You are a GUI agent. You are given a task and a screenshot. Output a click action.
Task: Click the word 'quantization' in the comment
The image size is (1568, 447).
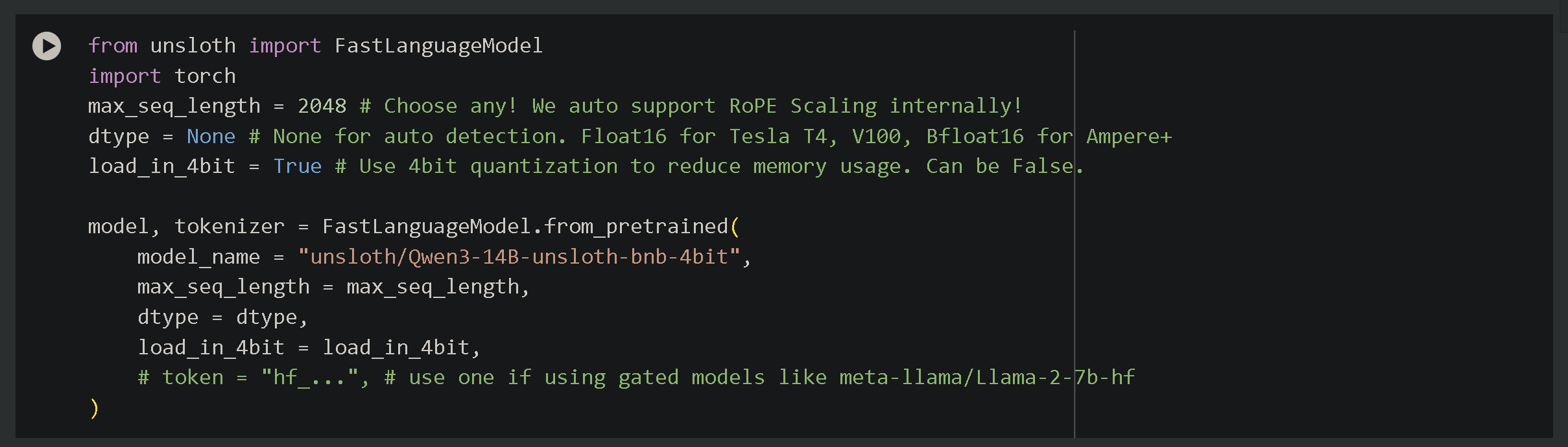543,166
